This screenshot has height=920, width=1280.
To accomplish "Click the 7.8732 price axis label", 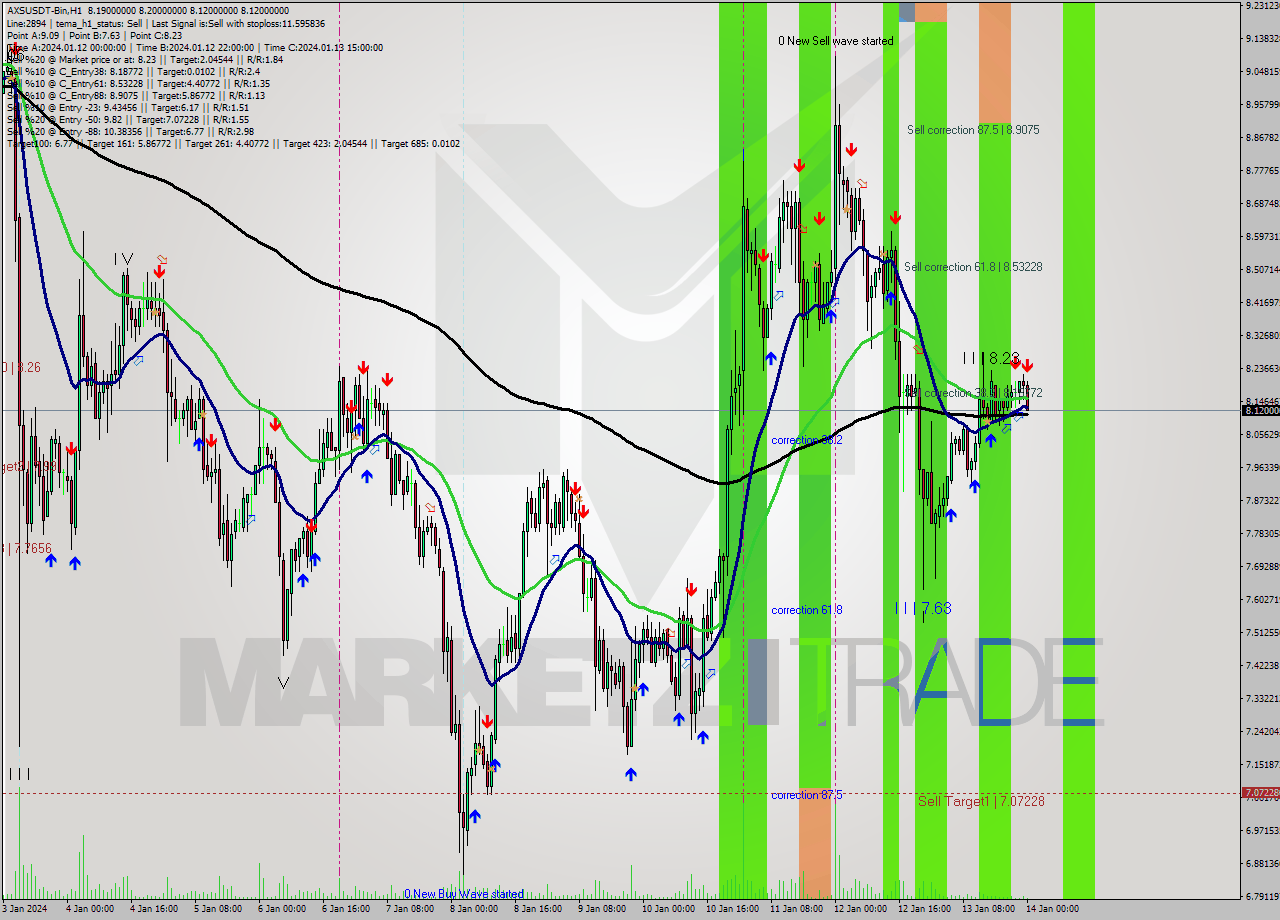I will tap(1262, 500).
